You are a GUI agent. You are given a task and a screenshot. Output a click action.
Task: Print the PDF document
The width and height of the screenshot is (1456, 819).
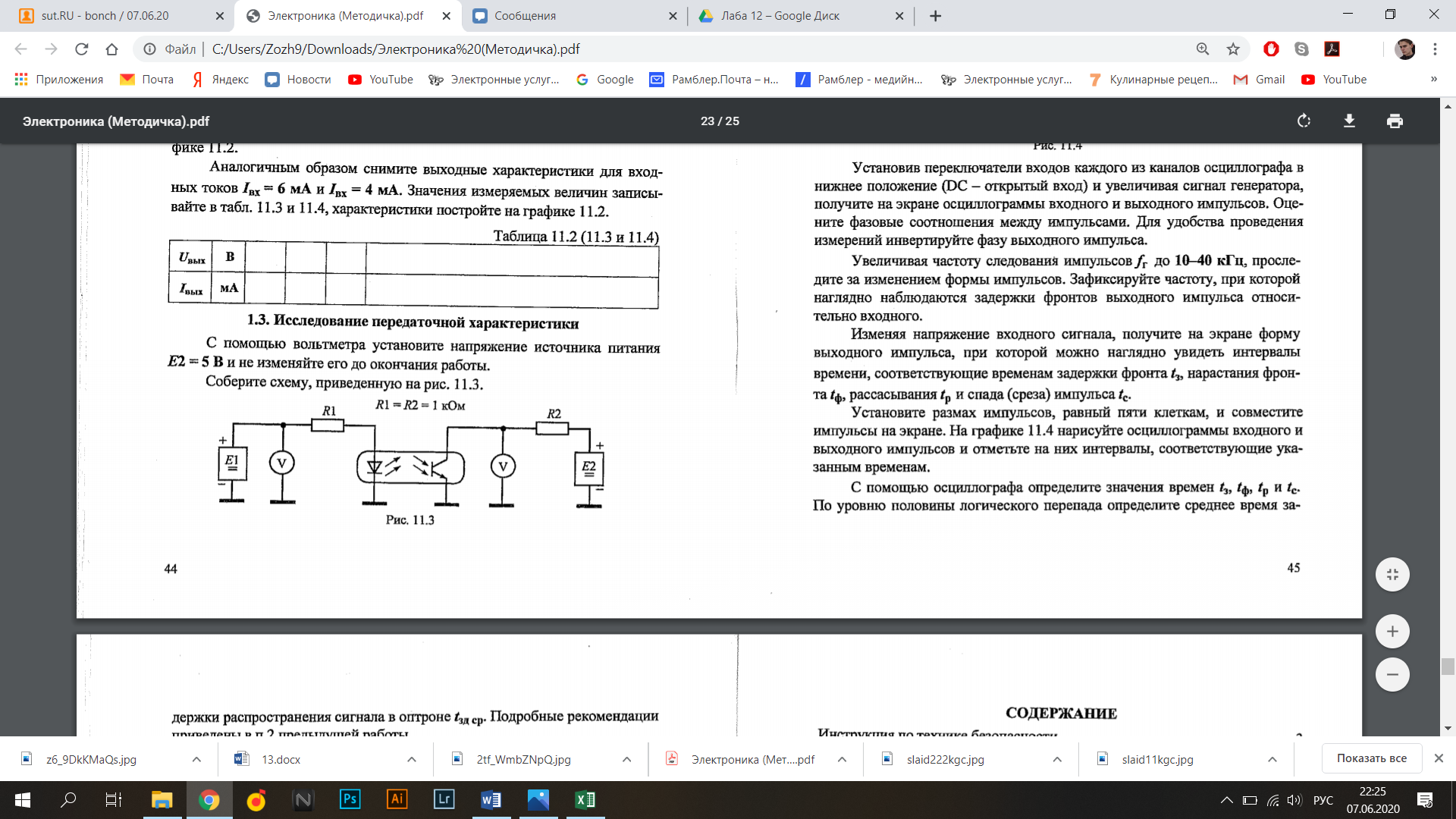pyautogui.click(x=1395, y=121)
